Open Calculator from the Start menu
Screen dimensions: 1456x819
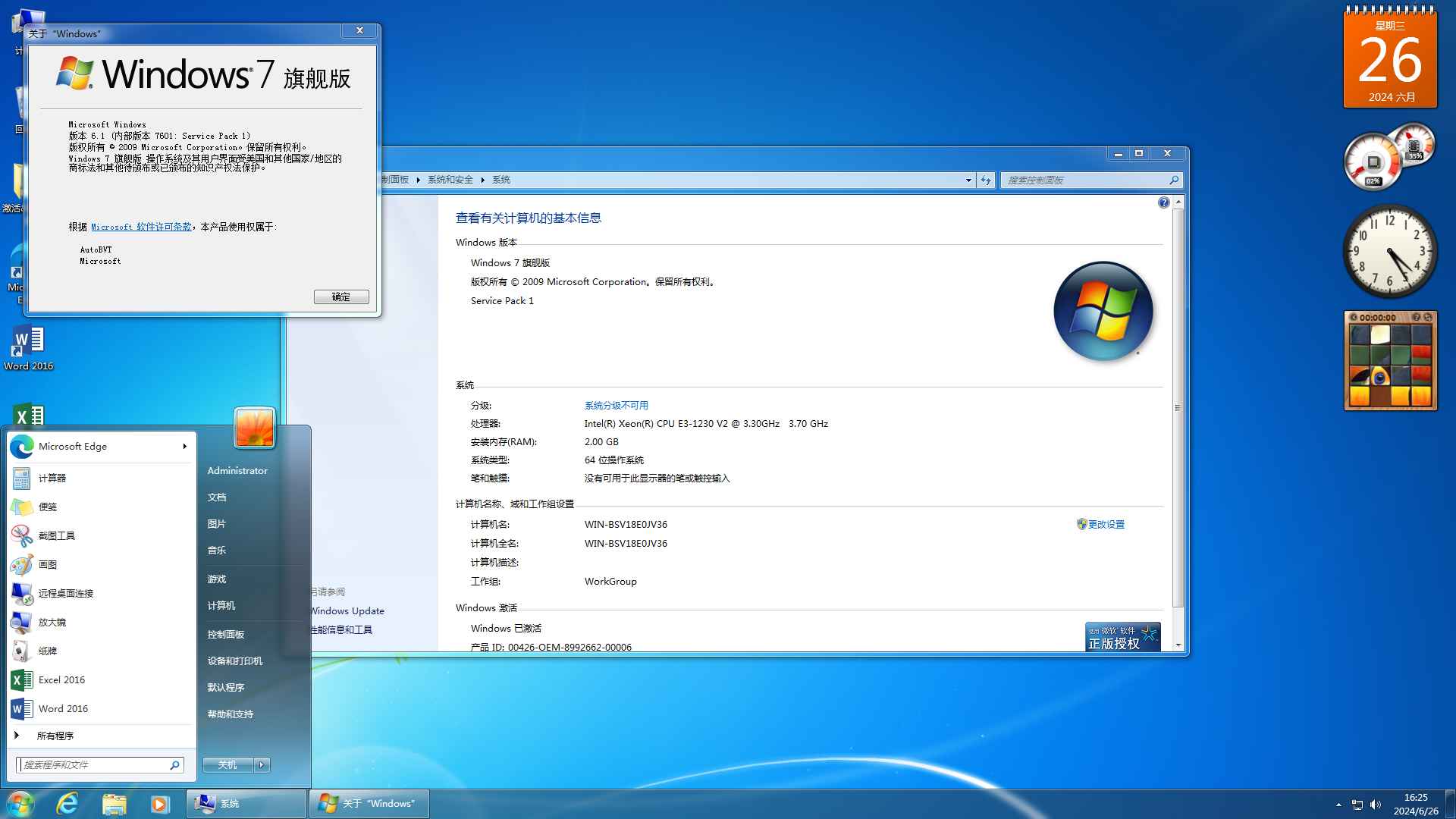point(52,478)
